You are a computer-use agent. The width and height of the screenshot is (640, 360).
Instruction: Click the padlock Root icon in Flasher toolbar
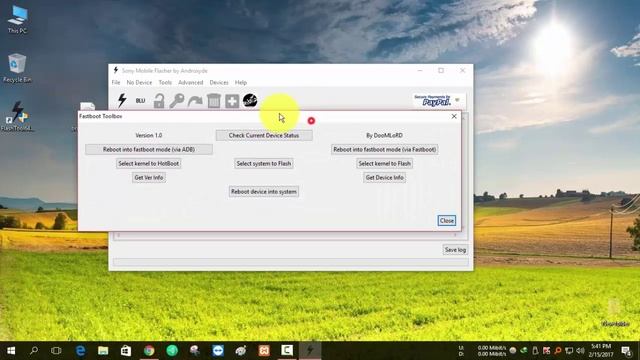[x=159, y=101]
